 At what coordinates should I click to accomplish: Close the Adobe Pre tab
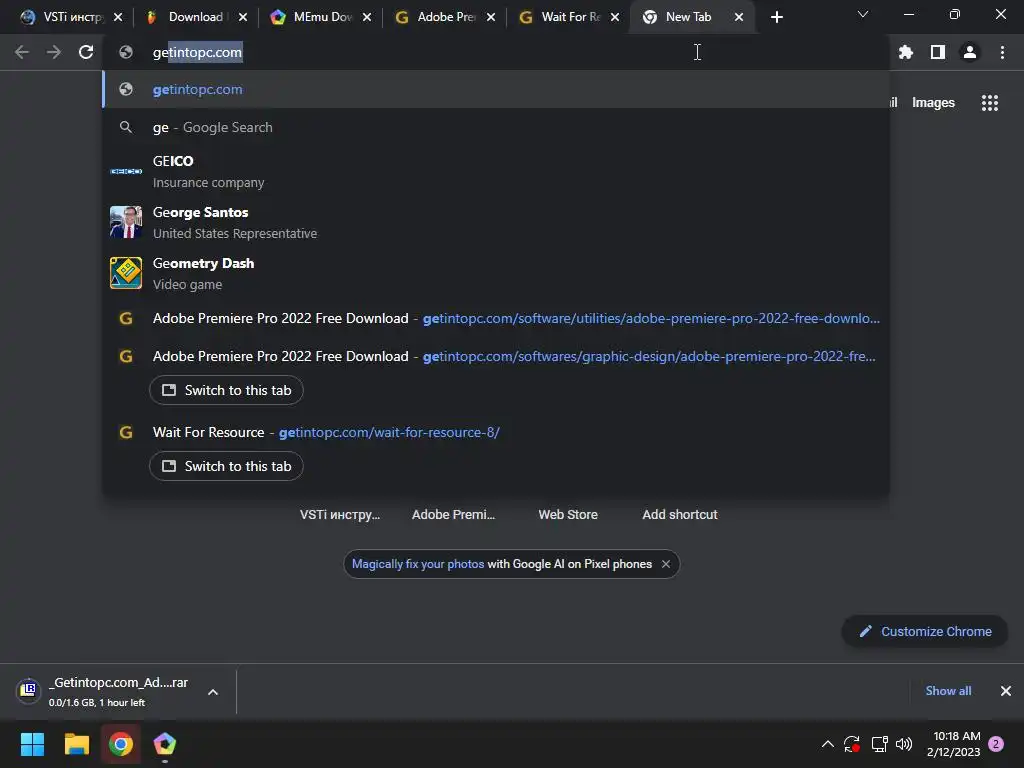491,17
